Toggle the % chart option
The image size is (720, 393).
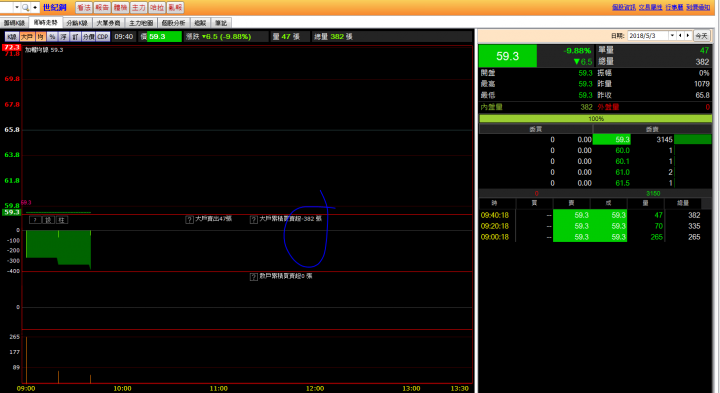(x=52, y=37)
